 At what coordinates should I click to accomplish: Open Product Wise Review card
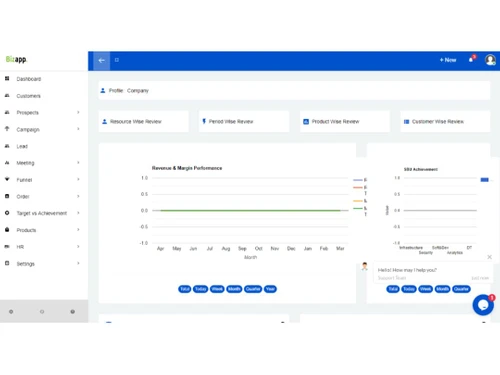pos(345,122)
